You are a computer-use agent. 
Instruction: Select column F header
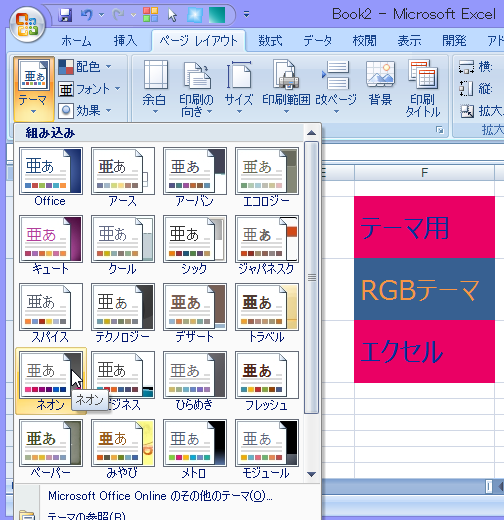pos(424,173)
